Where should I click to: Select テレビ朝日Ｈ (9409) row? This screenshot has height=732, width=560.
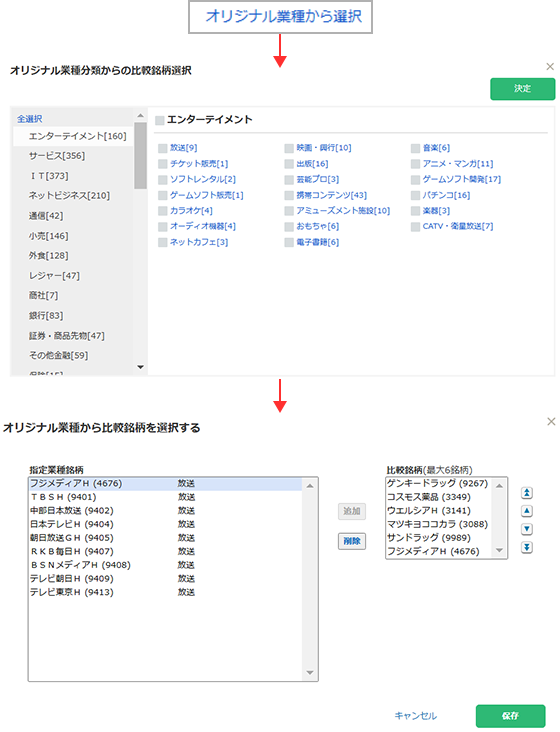click(x=166, y=578)
